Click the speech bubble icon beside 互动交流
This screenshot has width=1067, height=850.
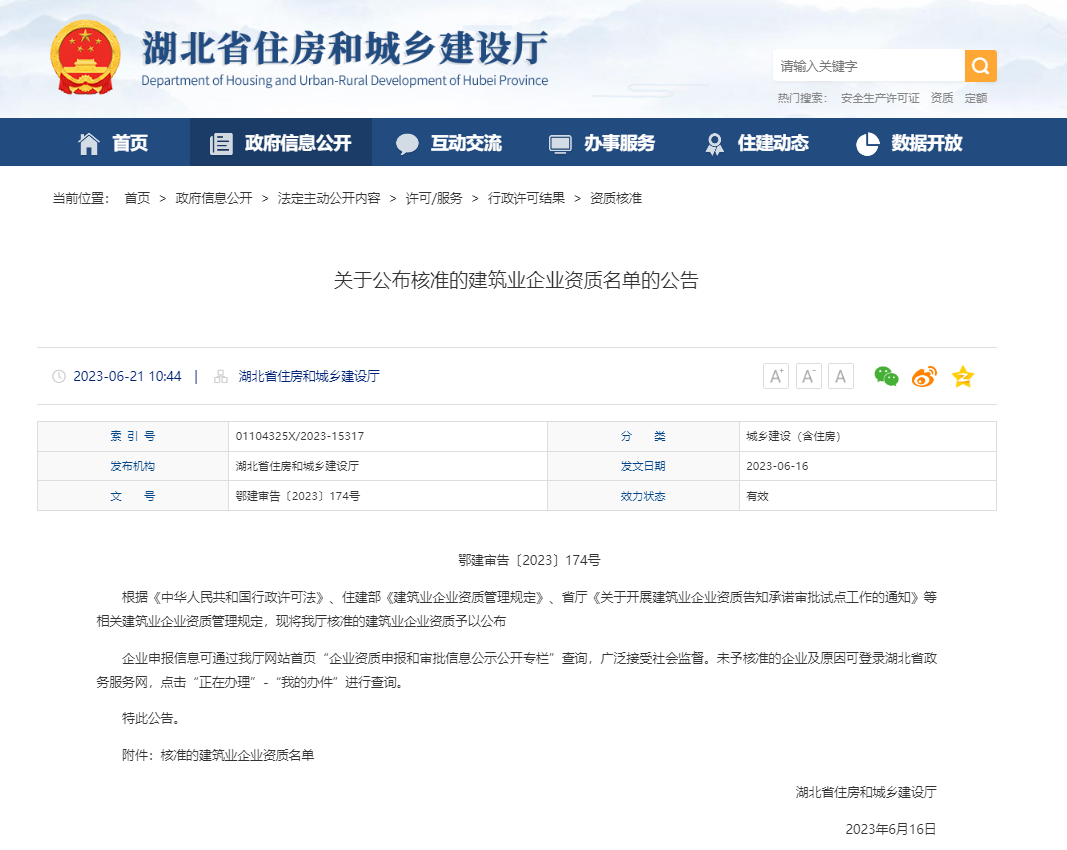407,144
